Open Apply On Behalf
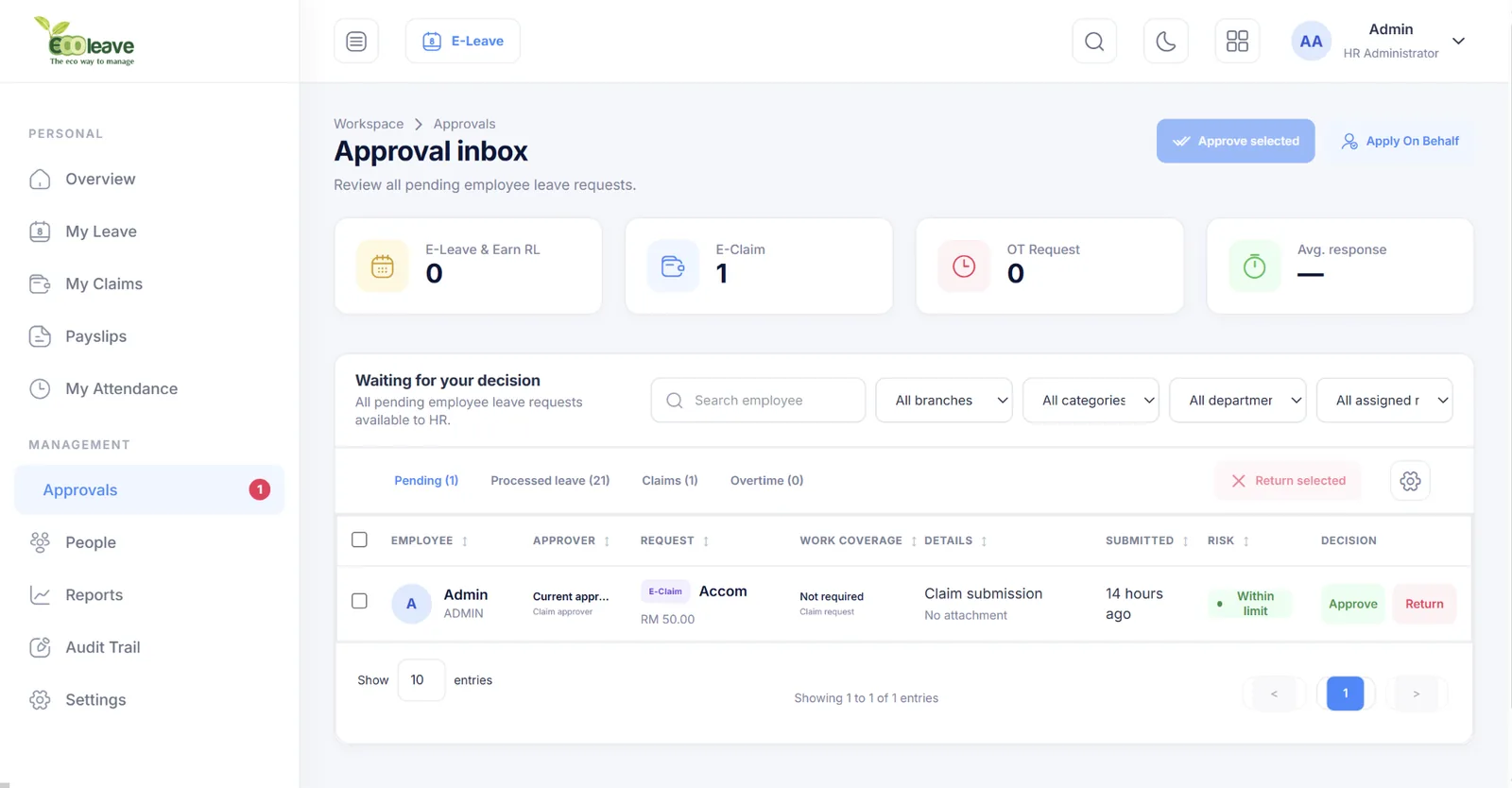This screenshot has height=788, width=1512. (x=1400, y=141)
